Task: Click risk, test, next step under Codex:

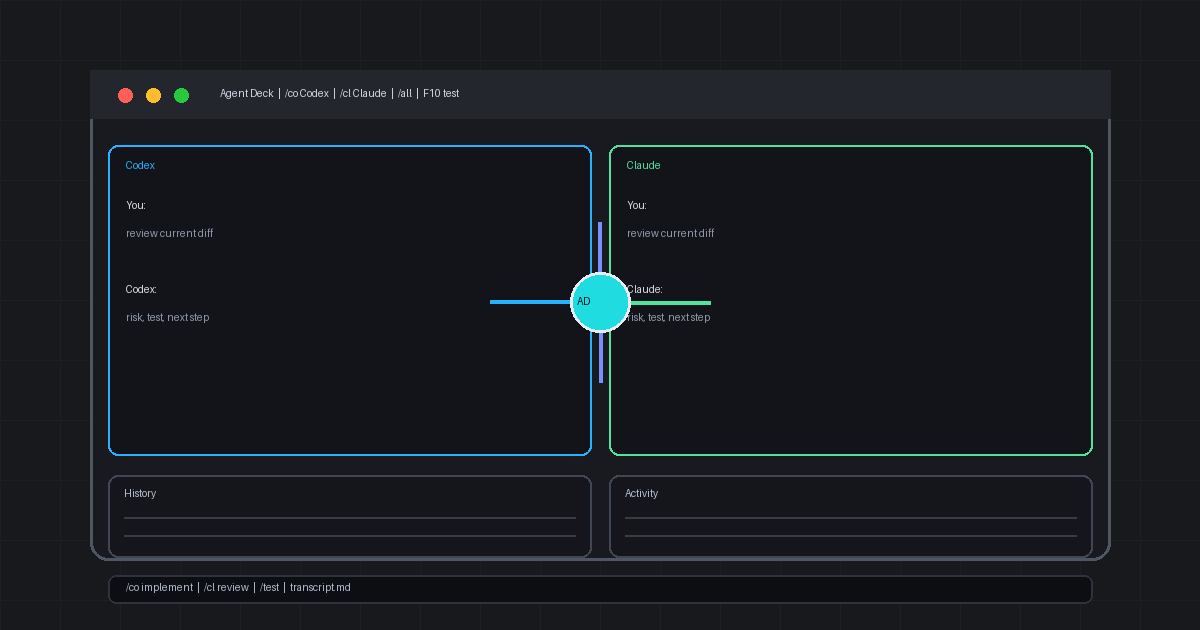Action: tap(168, 318)
